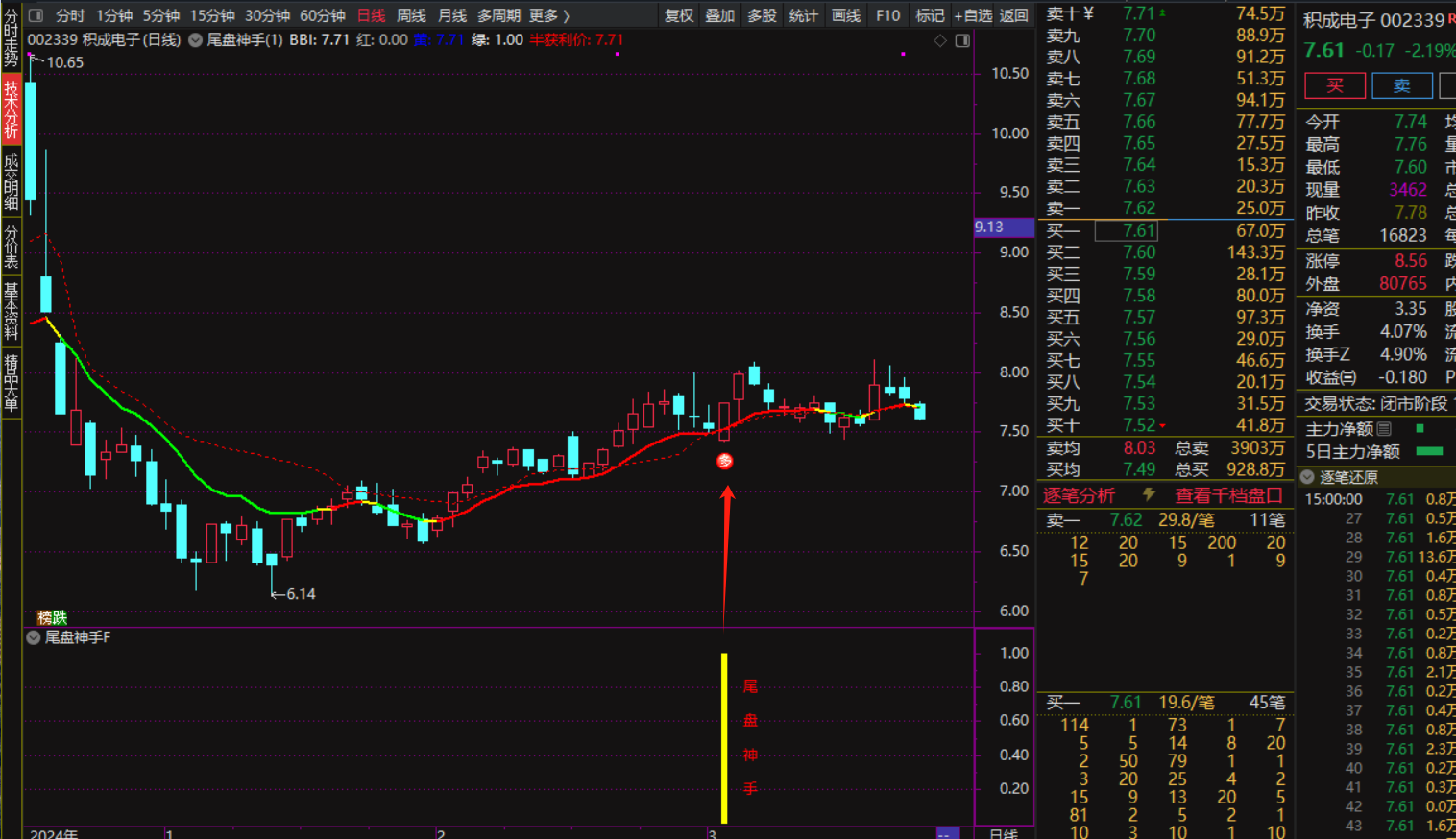
Task: Open 查看千档盘口 link
Action: pyautogui.click(x=1228, y=495)
